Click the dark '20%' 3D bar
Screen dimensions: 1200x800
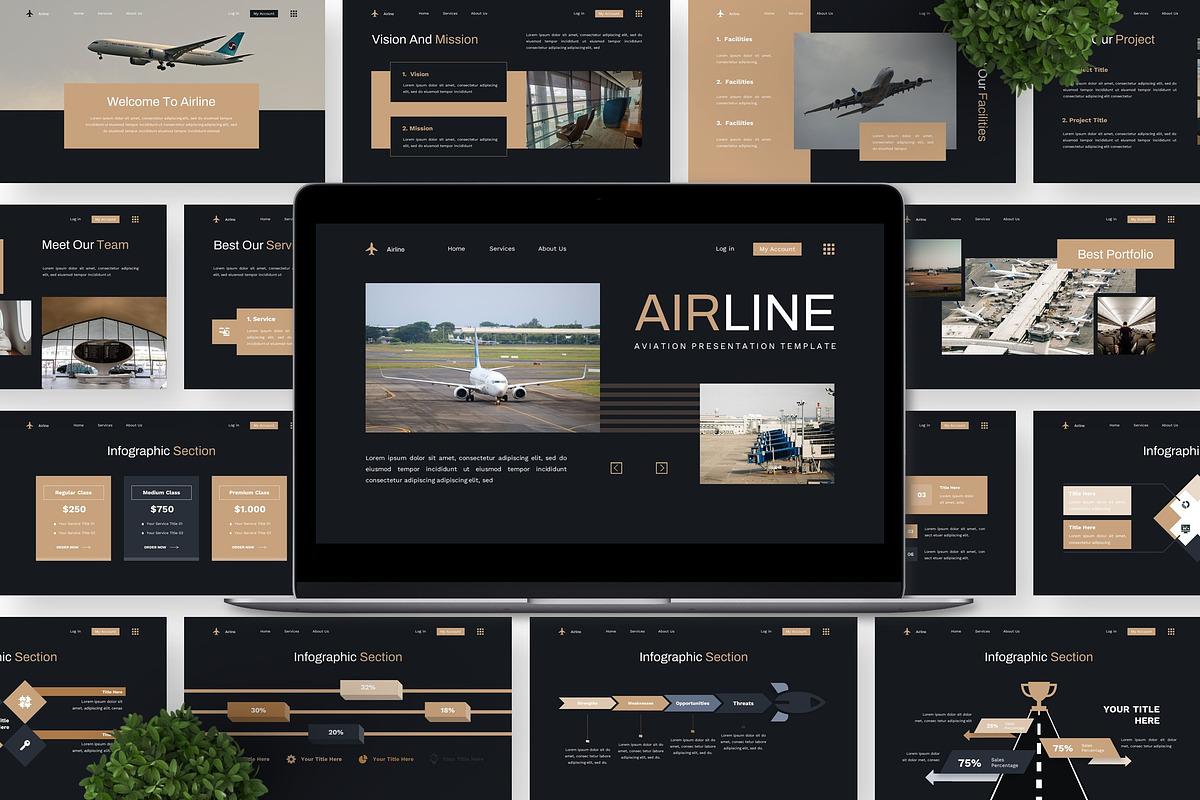[x=338, y=732]
